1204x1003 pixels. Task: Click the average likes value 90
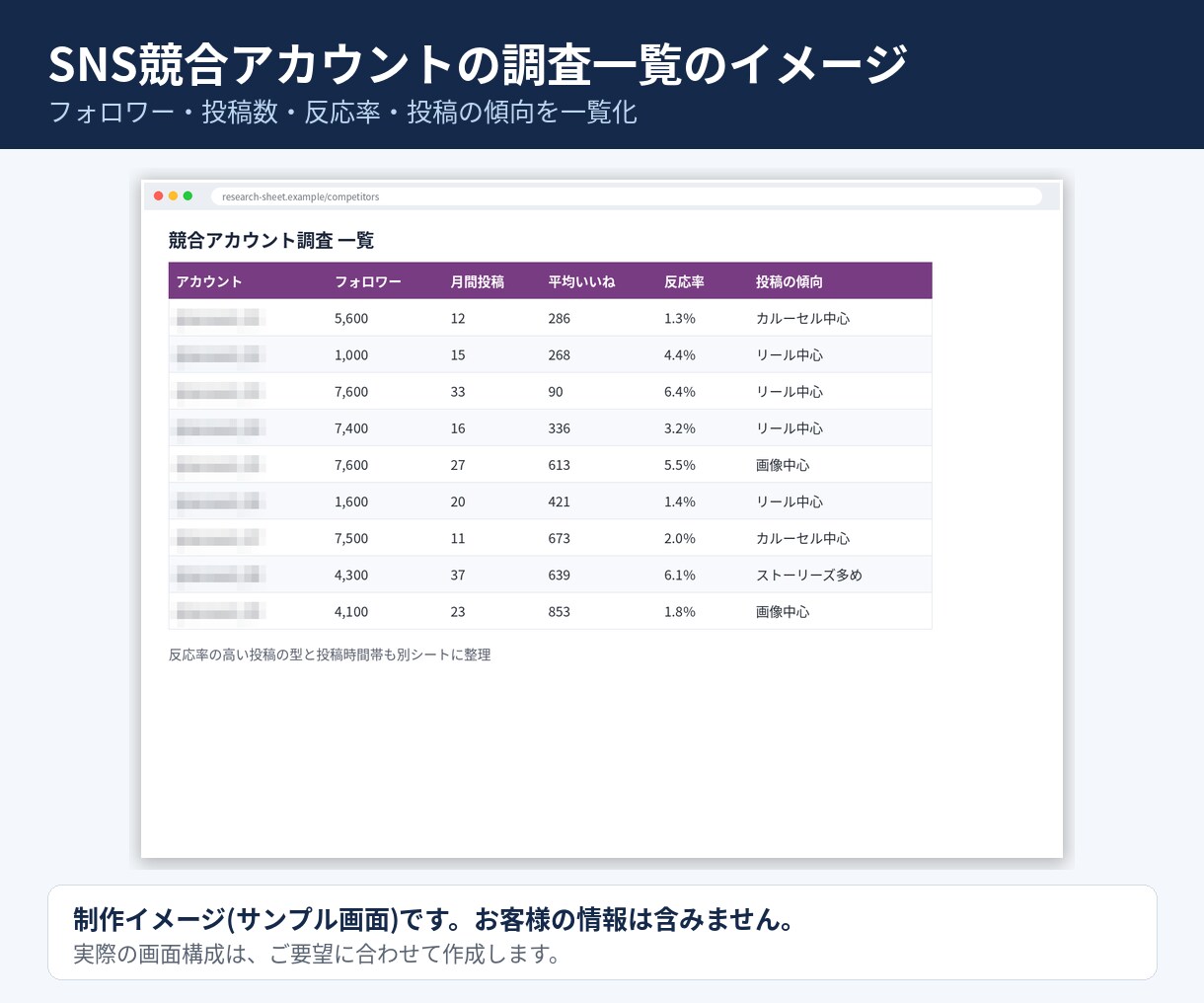coord(556,392)
